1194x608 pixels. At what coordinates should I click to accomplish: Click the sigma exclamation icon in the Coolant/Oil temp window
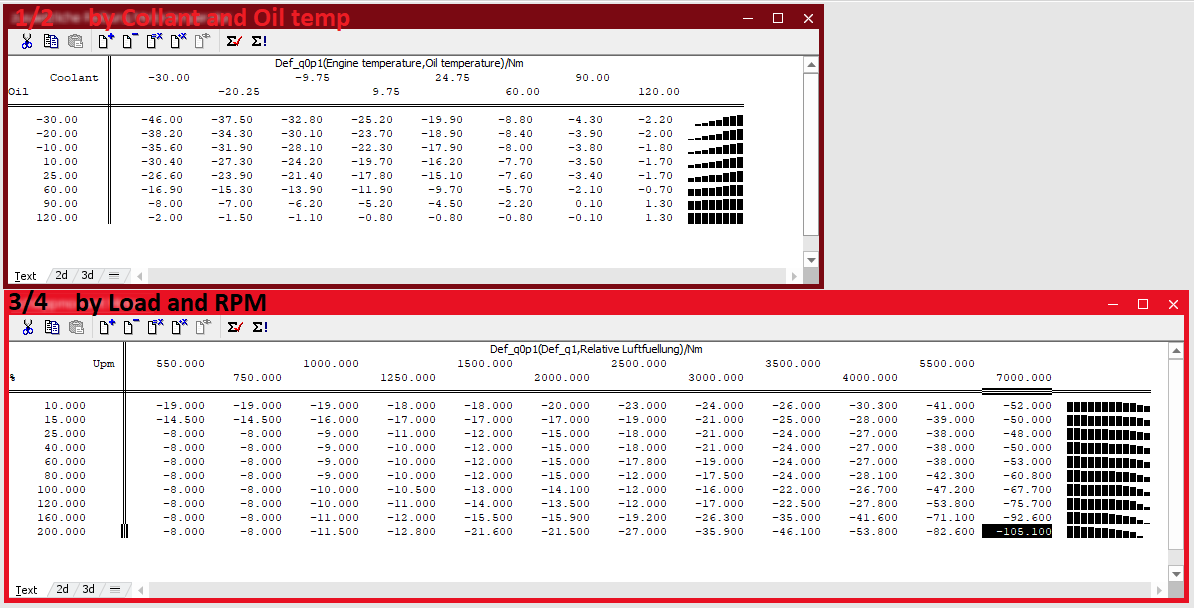[x=259, y=41]
